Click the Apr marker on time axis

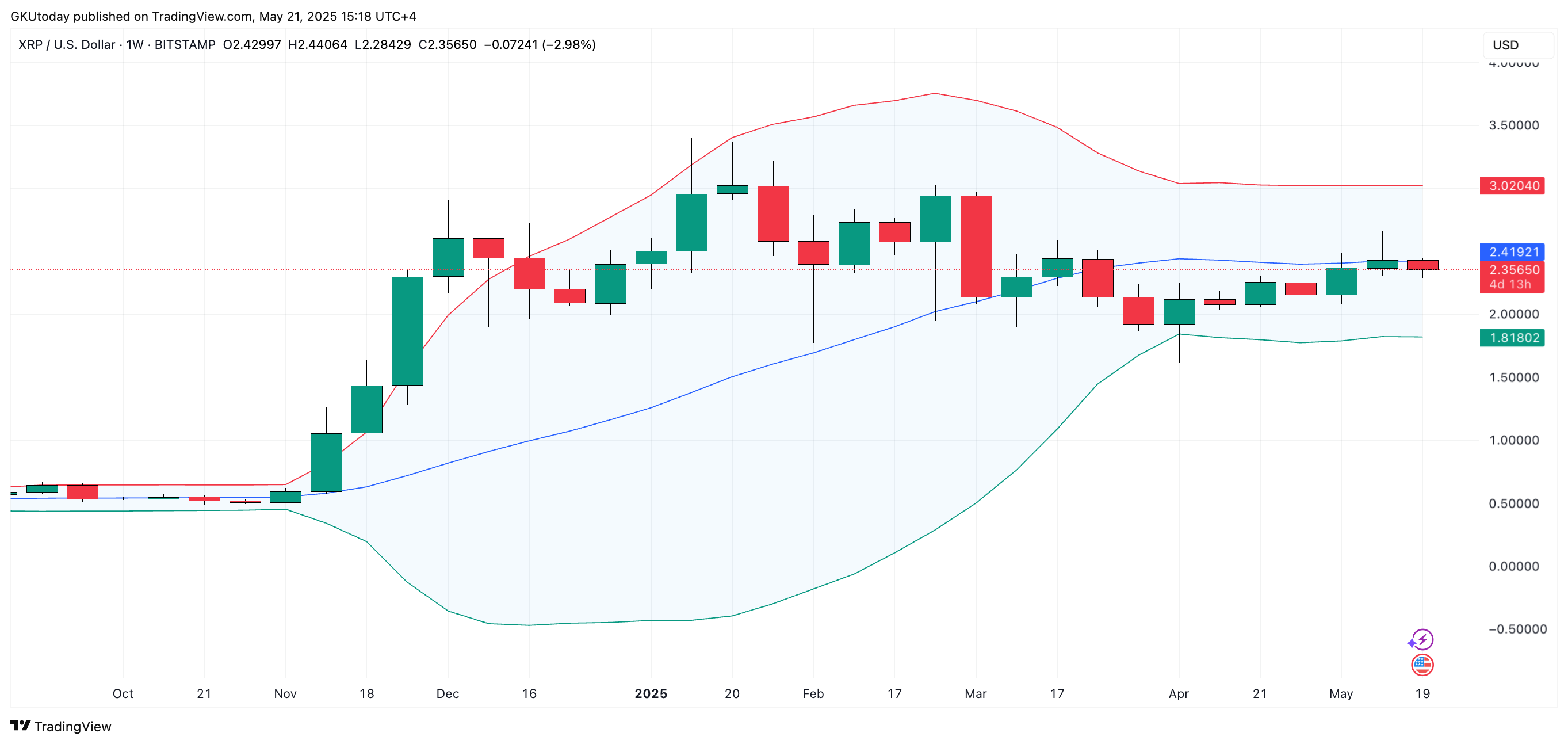pyautogui.click(x=1179, y=693)
